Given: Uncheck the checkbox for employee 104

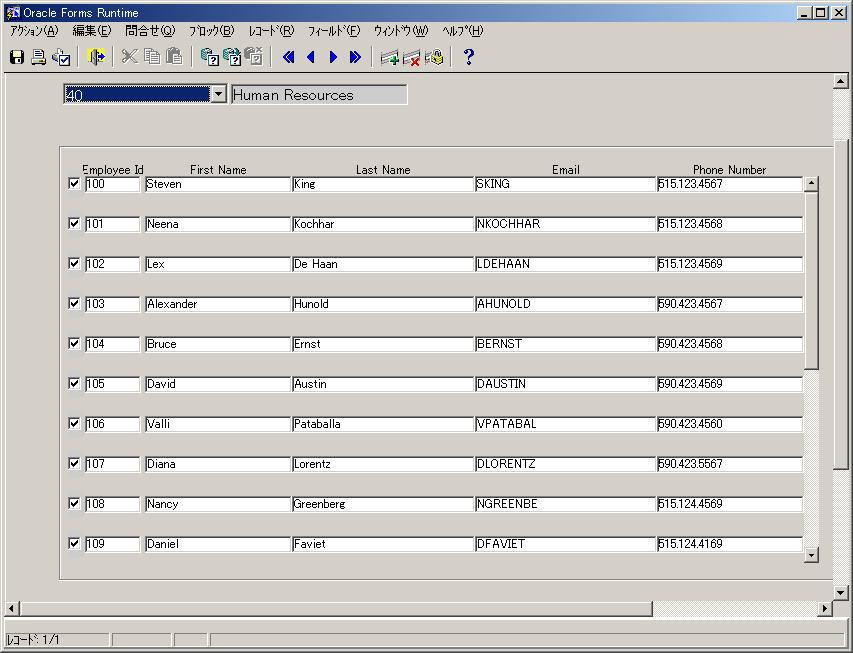Looking at the screenshot, I should (75, 343).
